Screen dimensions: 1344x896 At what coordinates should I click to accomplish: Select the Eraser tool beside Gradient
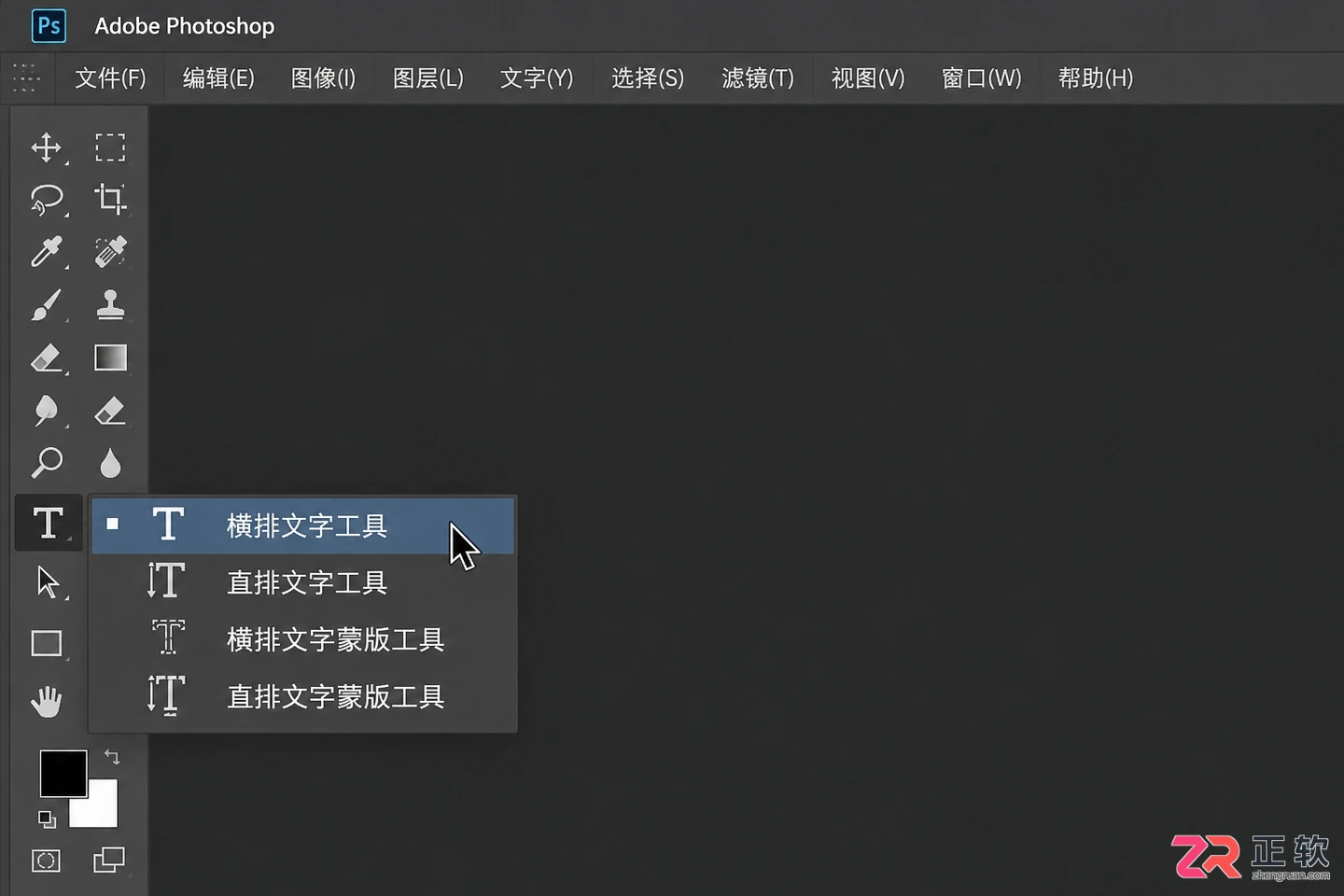tap(47, 358)
